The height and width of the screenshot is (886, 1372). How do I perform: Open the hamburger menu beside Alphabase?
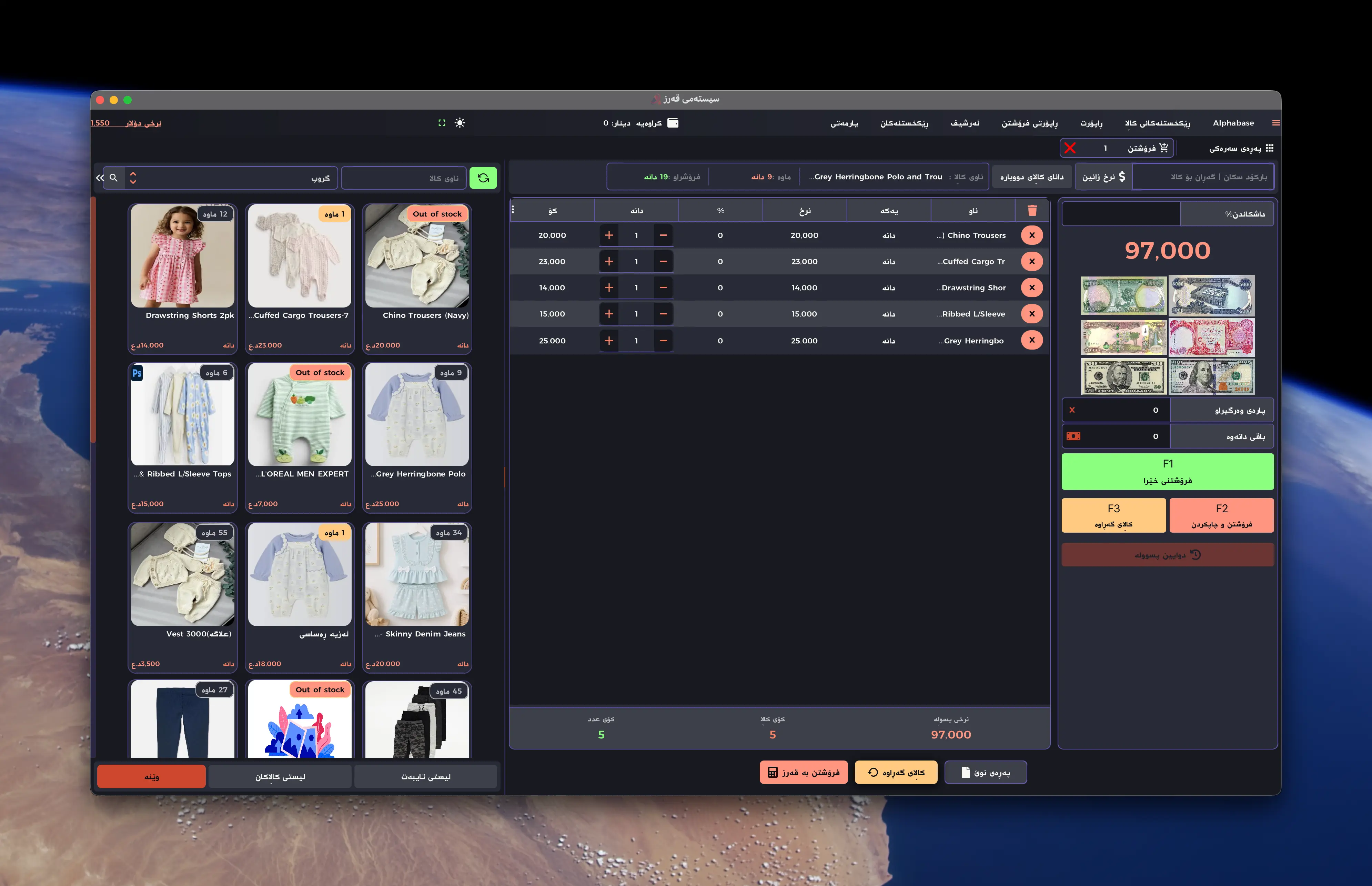pos(1275,123)
